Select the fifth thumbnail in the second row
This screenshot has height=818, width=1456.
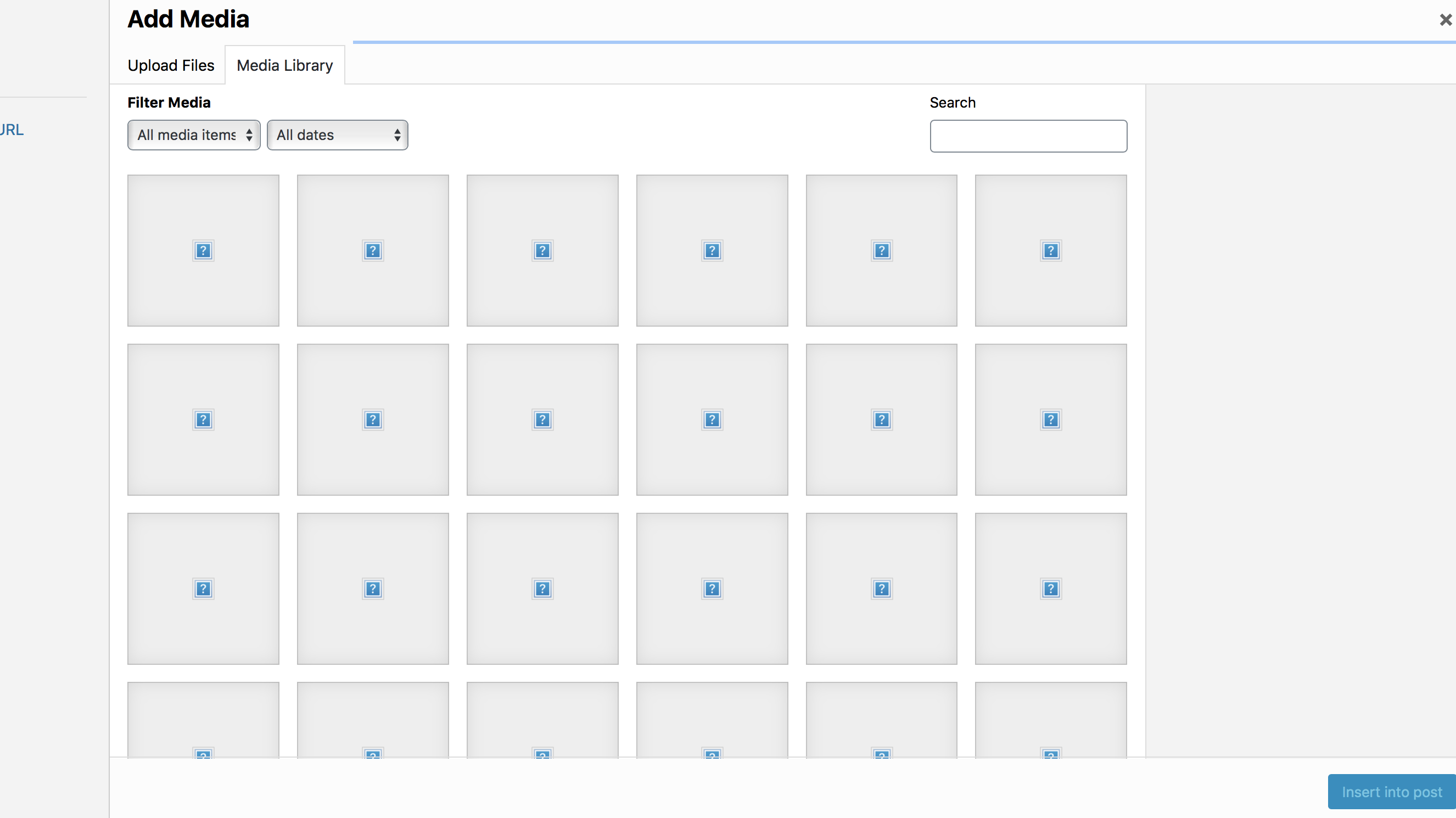click(882, 420)
